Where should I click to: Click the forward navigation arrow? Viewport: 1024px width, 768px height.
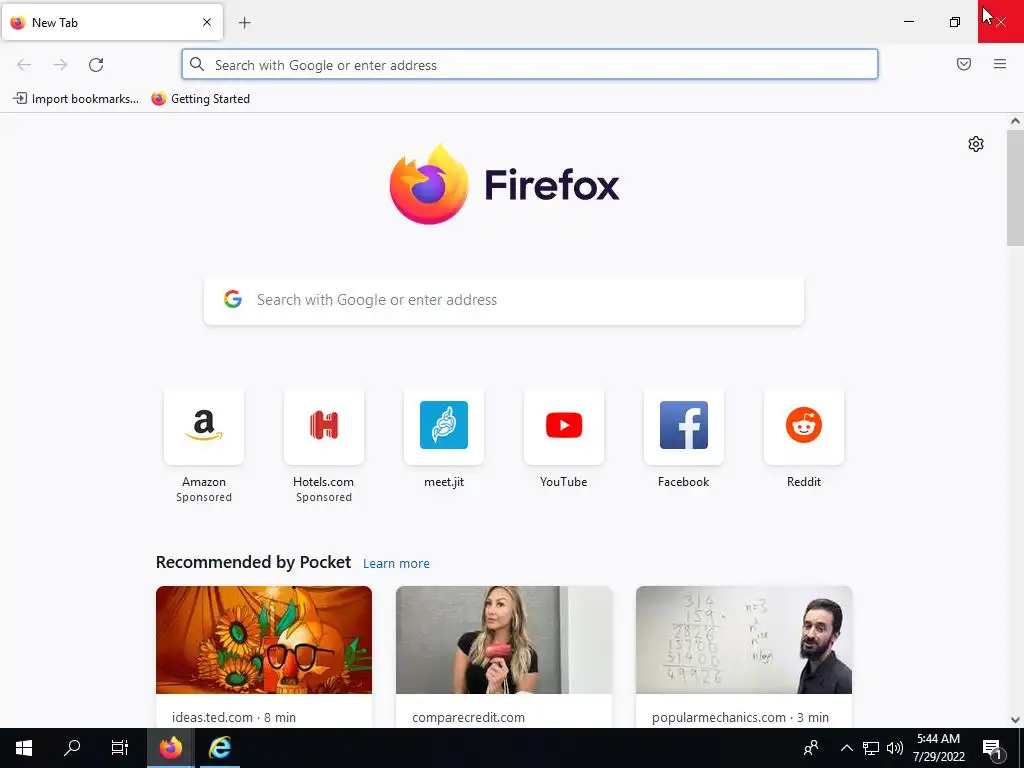60,65
